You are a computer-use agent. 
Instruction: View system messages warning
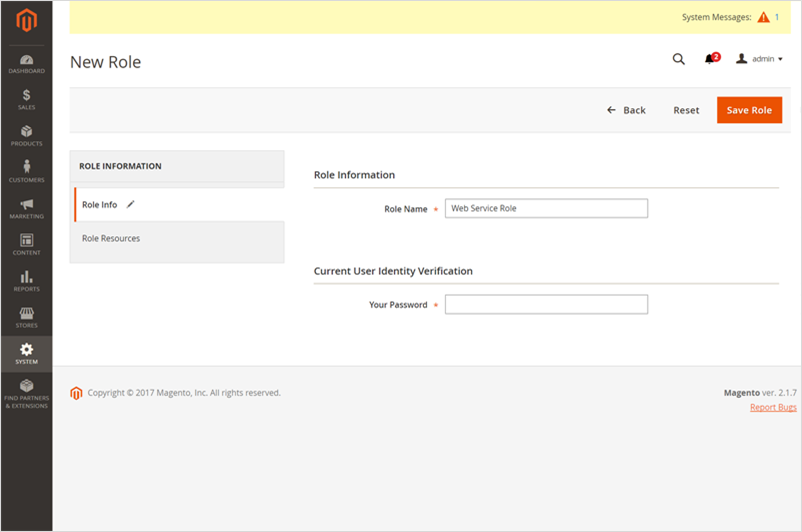pyautogui.click(x=764, y=17)
